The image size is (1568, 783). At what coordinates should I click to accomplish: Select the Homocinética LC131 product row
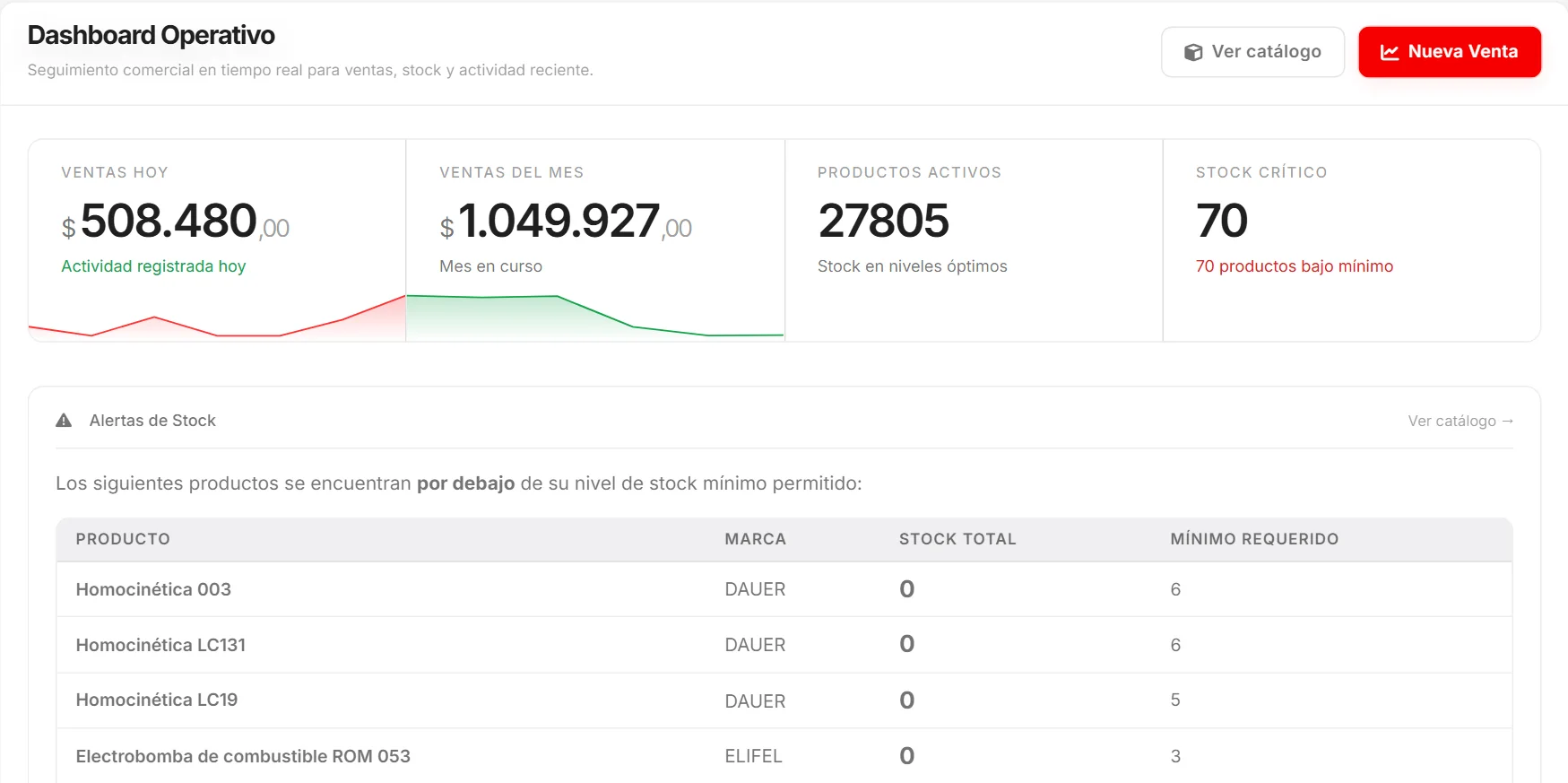784,645
